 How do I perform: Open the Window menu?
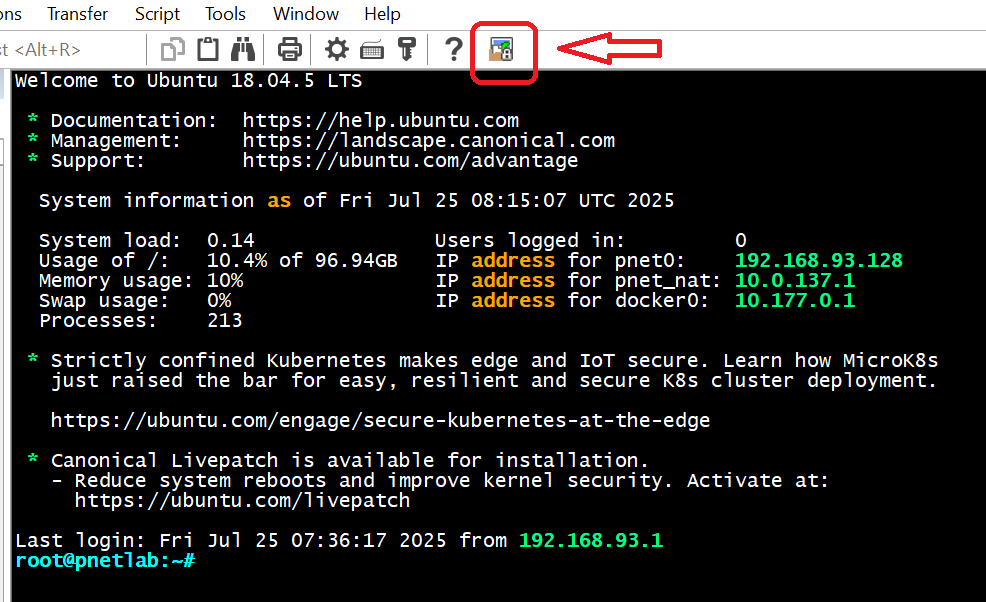[x=306, y=14]
